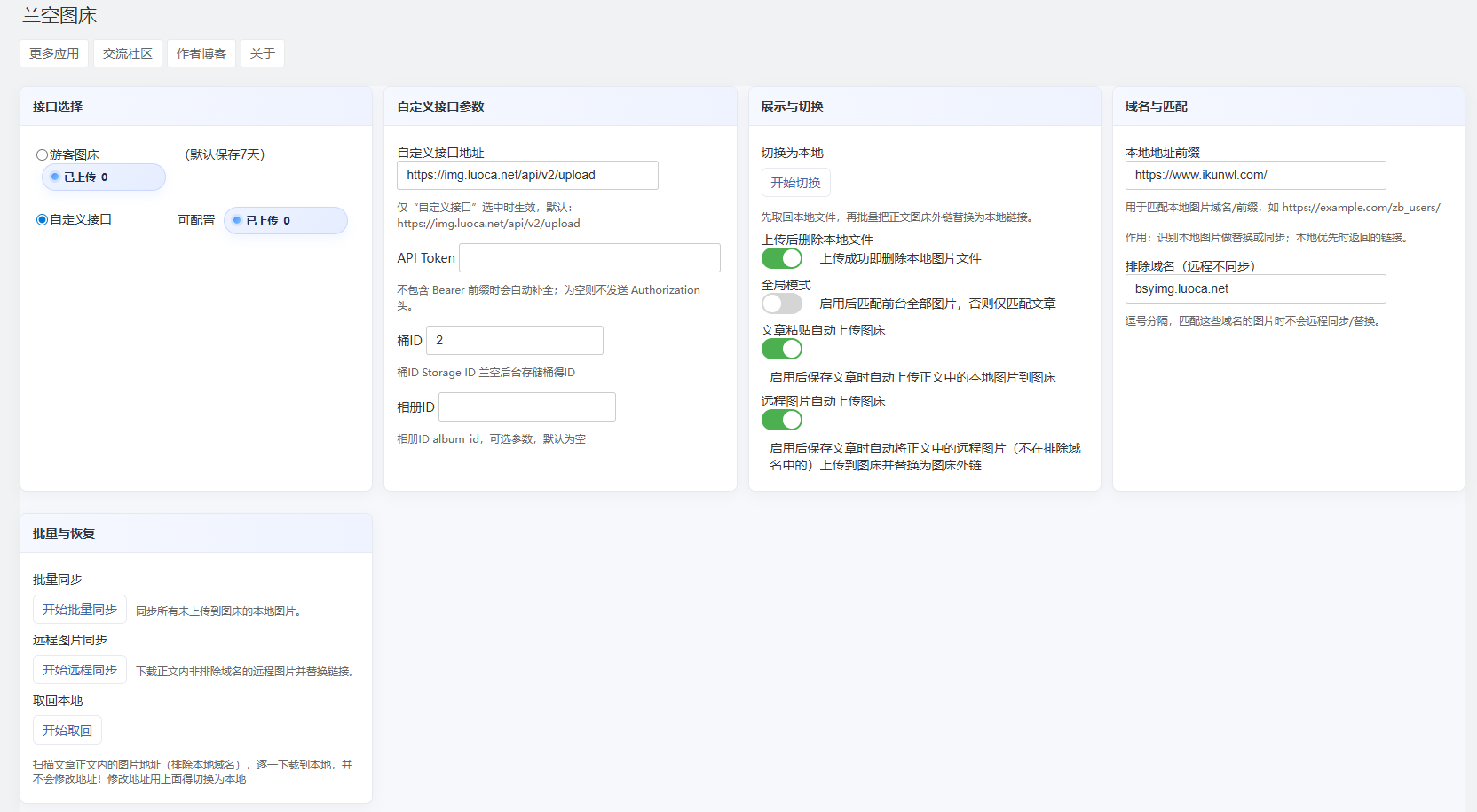Enable the 全局模式 toggle switch

coord(781,304)
